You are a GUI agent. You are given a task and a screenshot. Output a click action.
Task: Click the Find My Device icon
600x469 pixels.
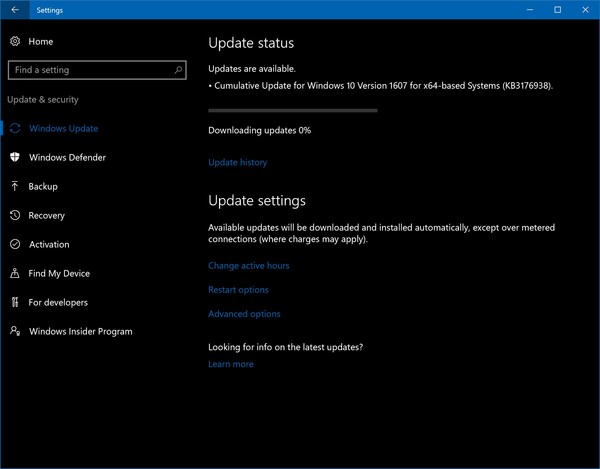15,273
